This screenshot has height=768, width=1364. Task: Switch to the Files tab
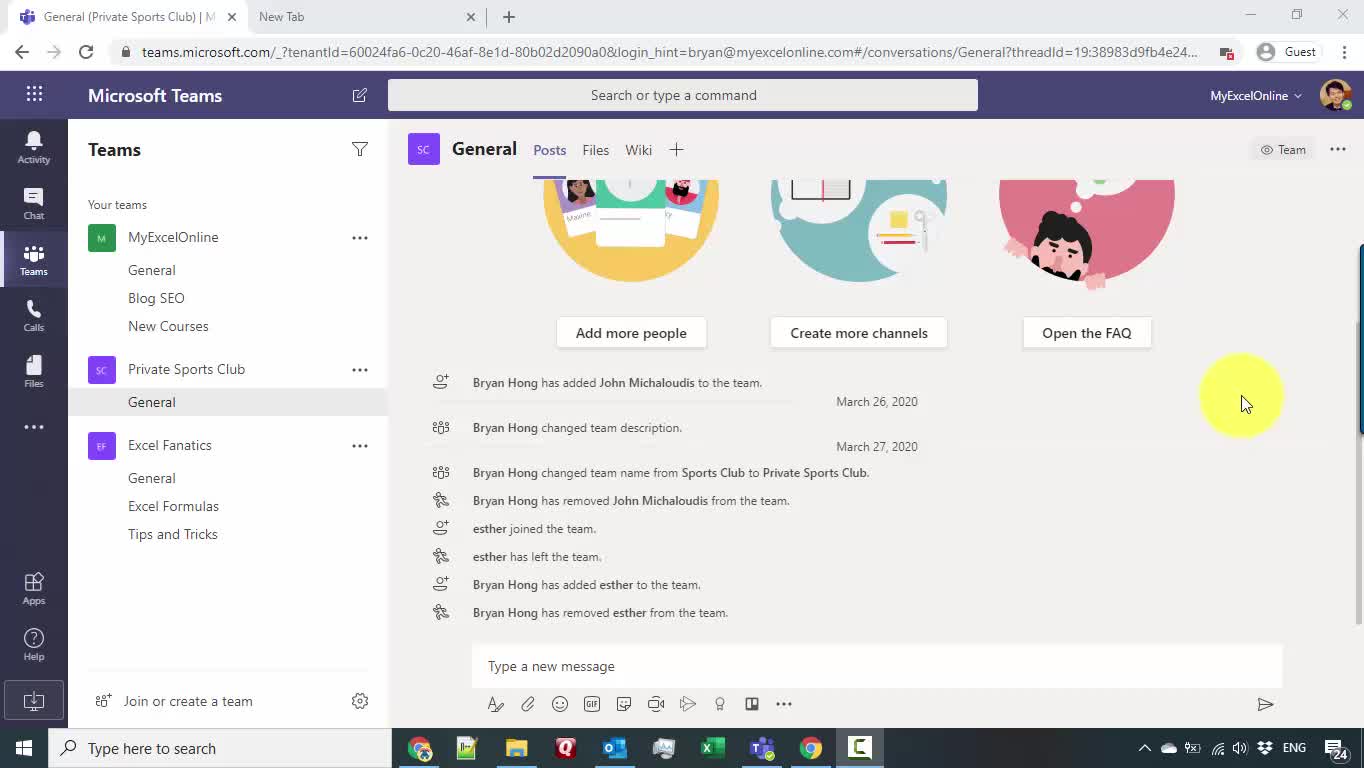tap(595, 150)
